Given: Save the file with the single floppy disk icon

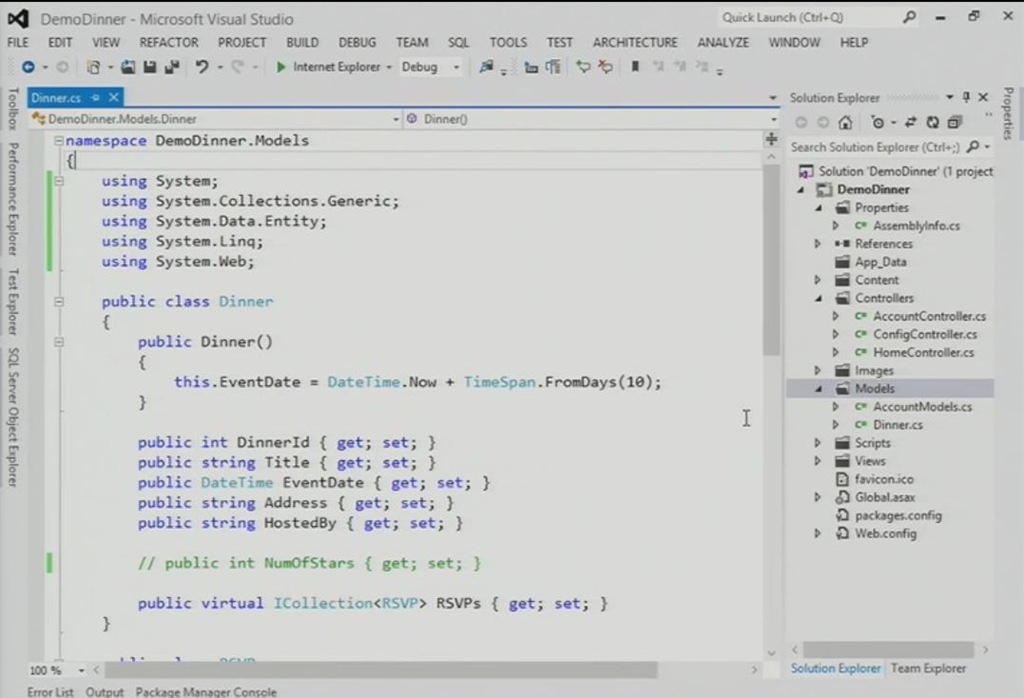Looking at the screenshot, I should [150, 67].
